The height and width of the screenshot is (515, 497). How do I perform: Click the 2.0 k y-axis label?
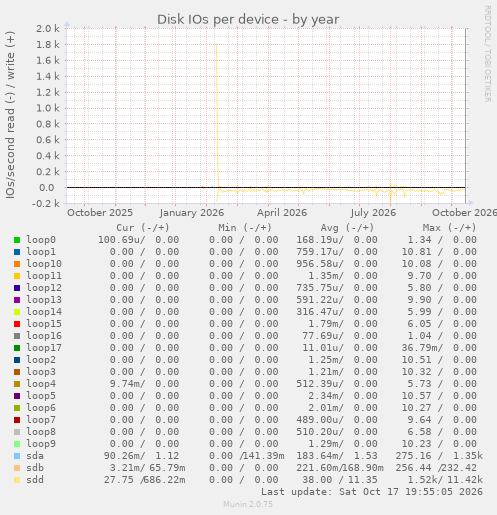pos(48,29)
